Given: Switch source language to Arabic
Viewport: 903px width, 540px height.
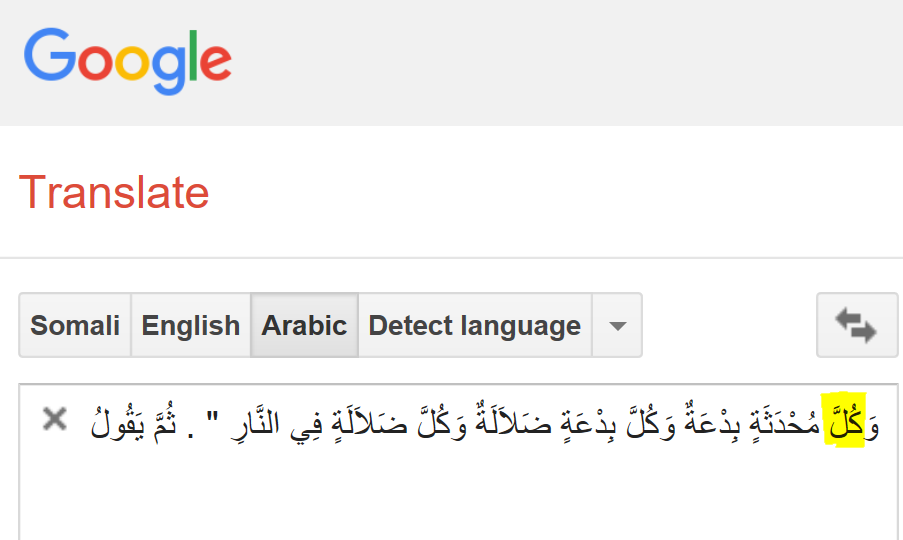Looking at the screenshot, I should click(304, 325).
